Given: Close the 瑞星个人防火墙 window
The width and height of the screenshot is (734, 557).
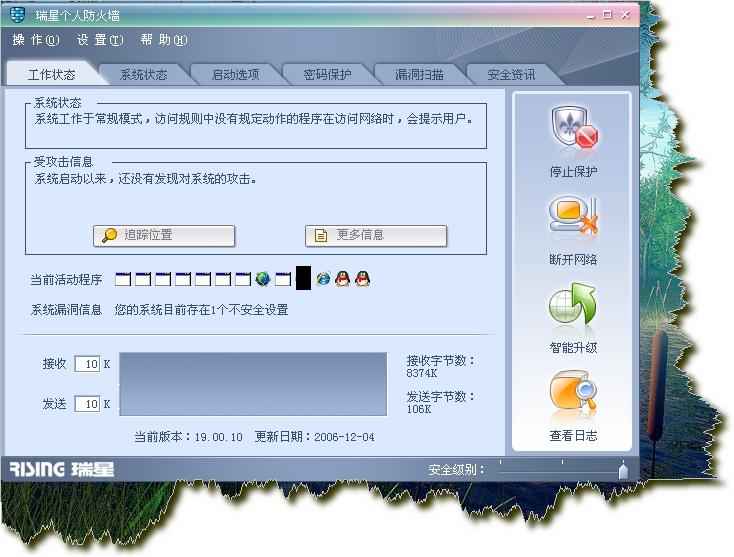Looking at the screenshot, I should (625, 15).
